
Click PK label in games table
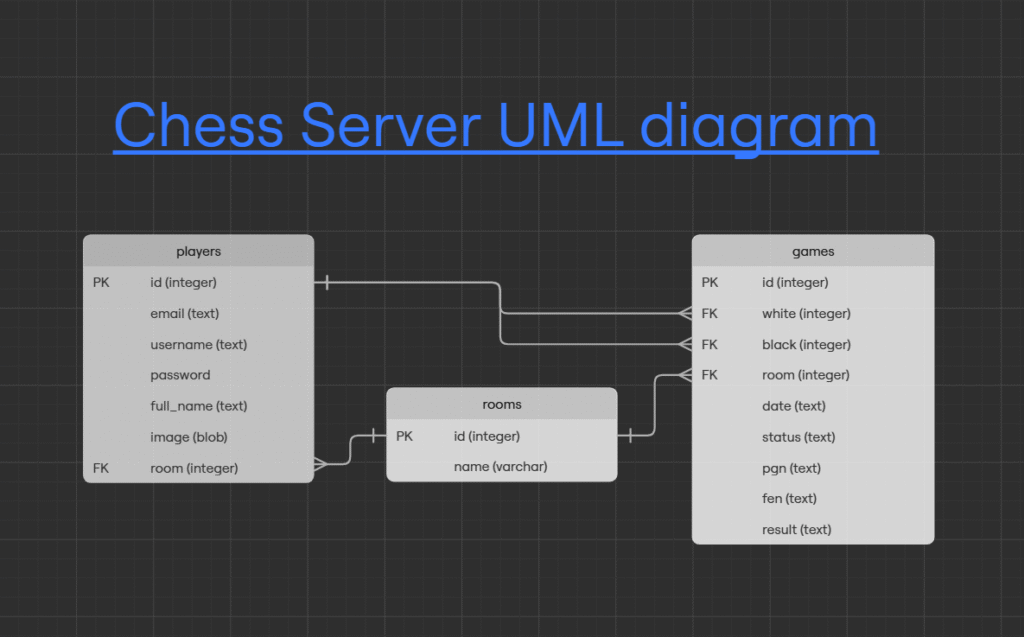pos(710,282)
